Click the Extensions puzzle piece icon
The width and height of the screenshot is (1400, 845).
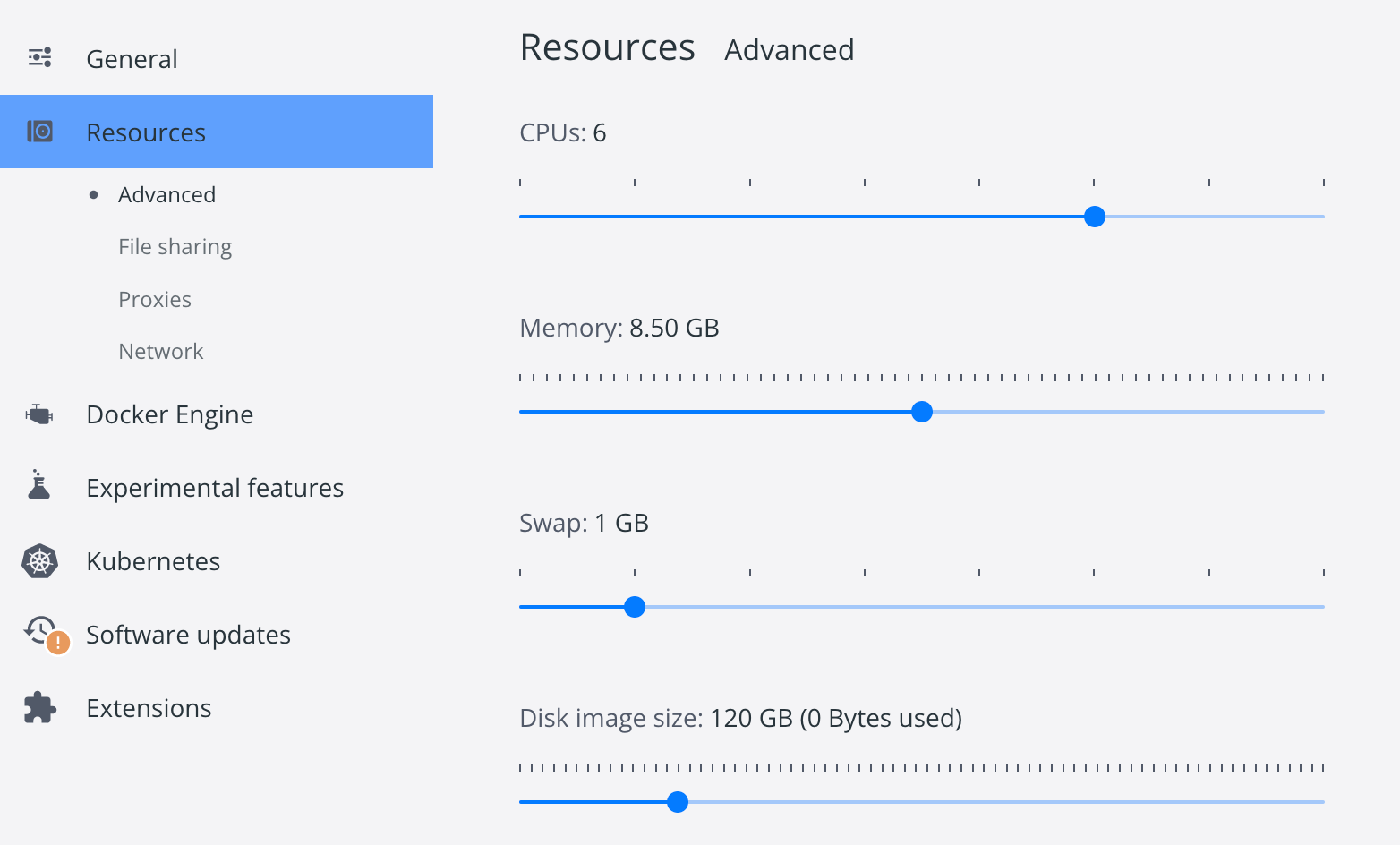(39, 708)
